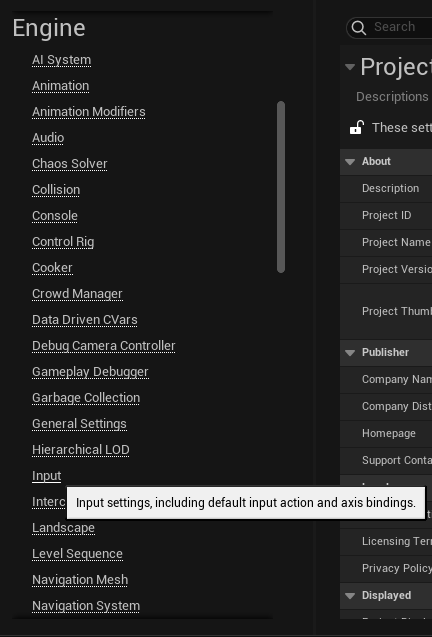Select the Support Contact property row
Image resolution: width=432 pixels, height=637 pixels.
pos(386,460)
